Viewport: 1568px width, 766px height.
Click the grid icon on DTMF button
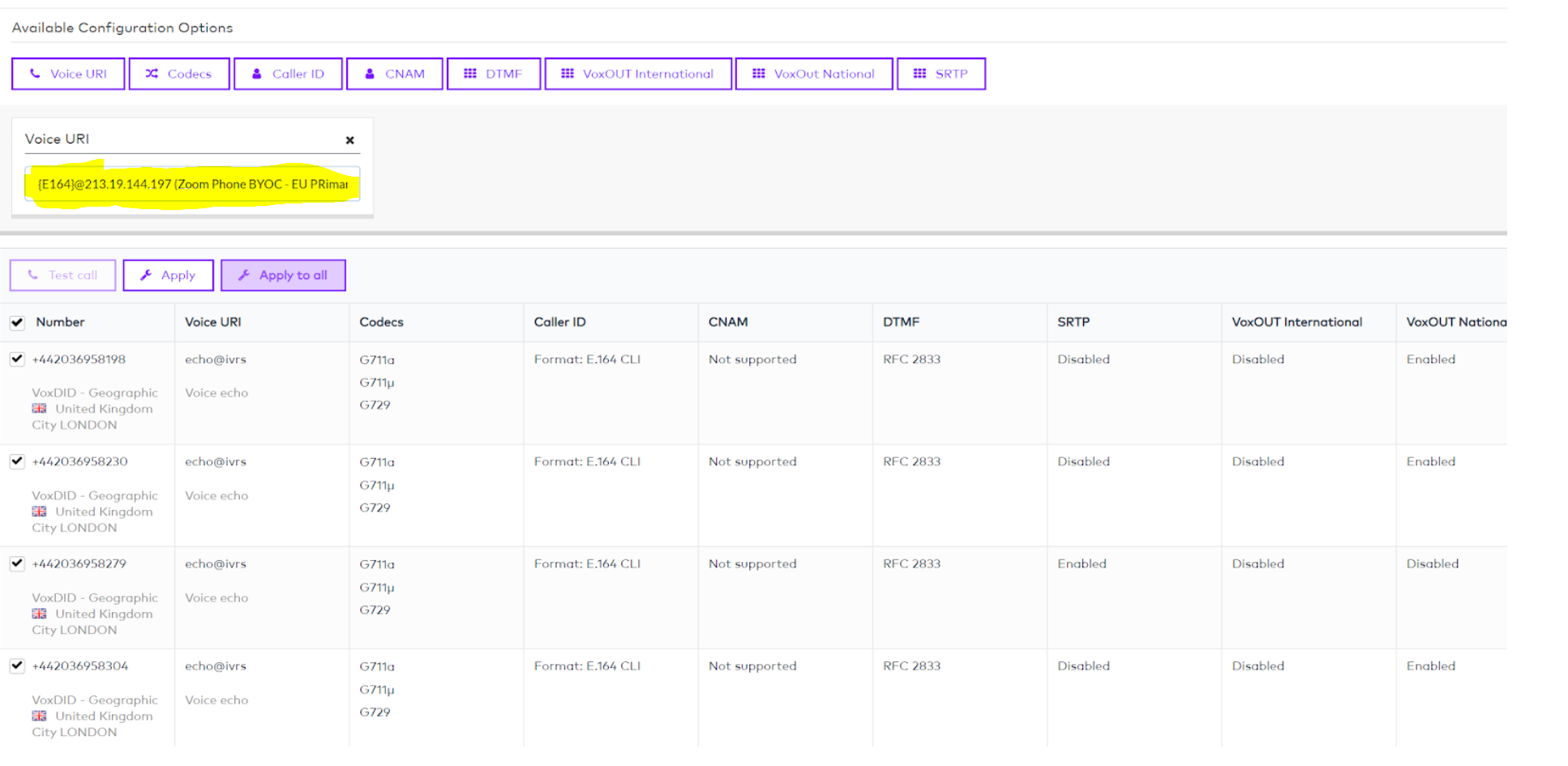click(x=469, y=74)
